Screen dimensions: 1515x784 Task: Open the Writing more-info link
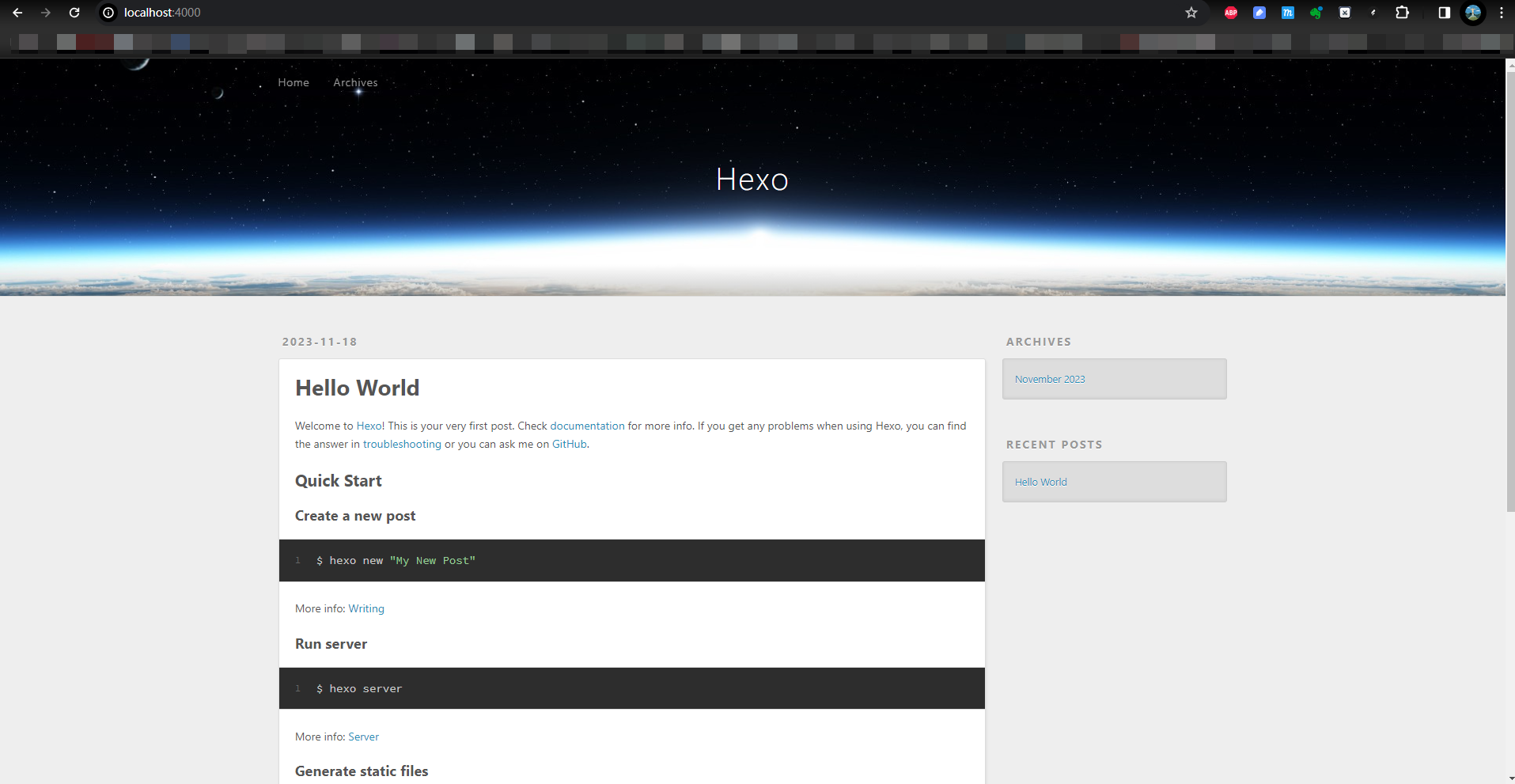[366, 608]
